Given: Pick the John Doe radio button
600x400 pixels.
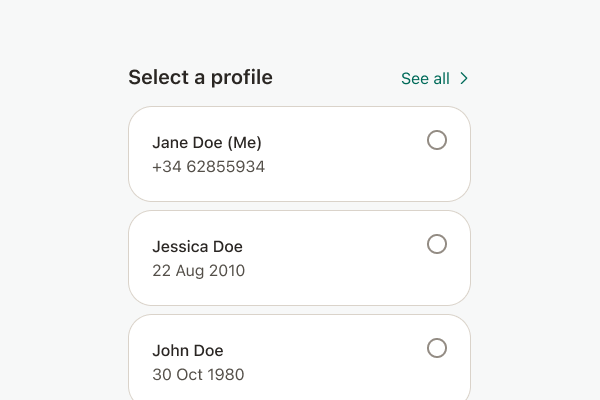Looking at the screenshot, I should tap(437, 348).
